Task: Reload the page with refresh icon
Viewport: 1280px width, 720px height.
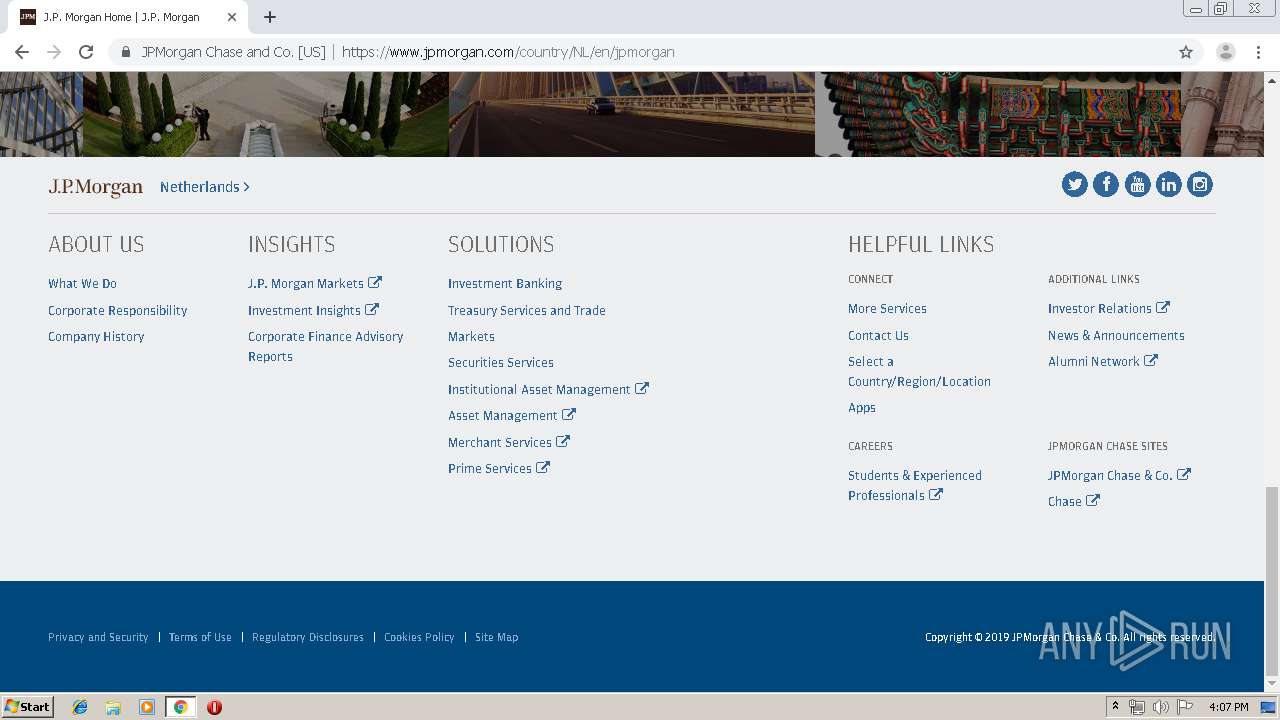Action: click(86, 52)
